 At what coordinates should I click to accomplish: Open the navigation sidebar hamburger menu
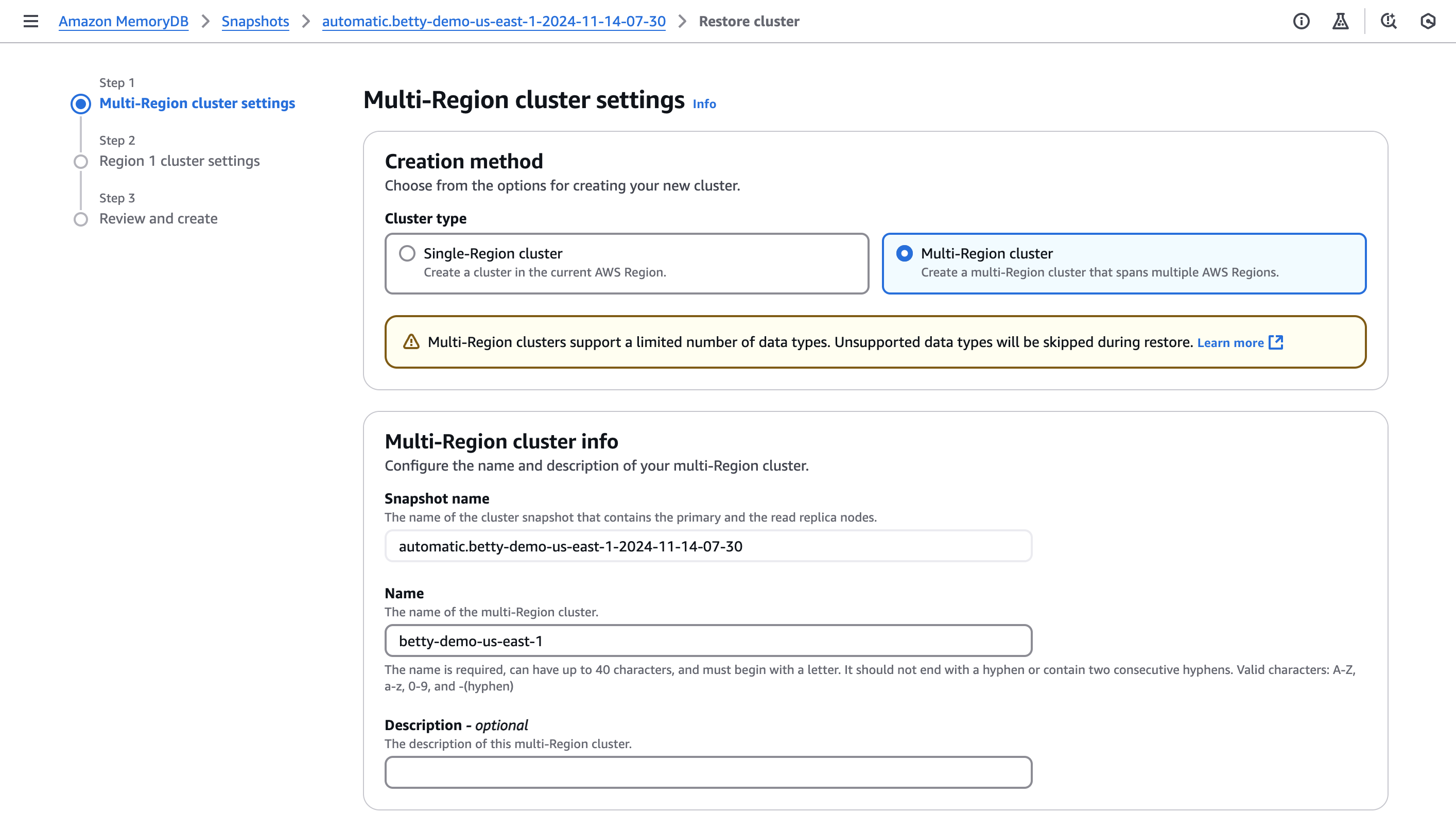pos(30,21)
